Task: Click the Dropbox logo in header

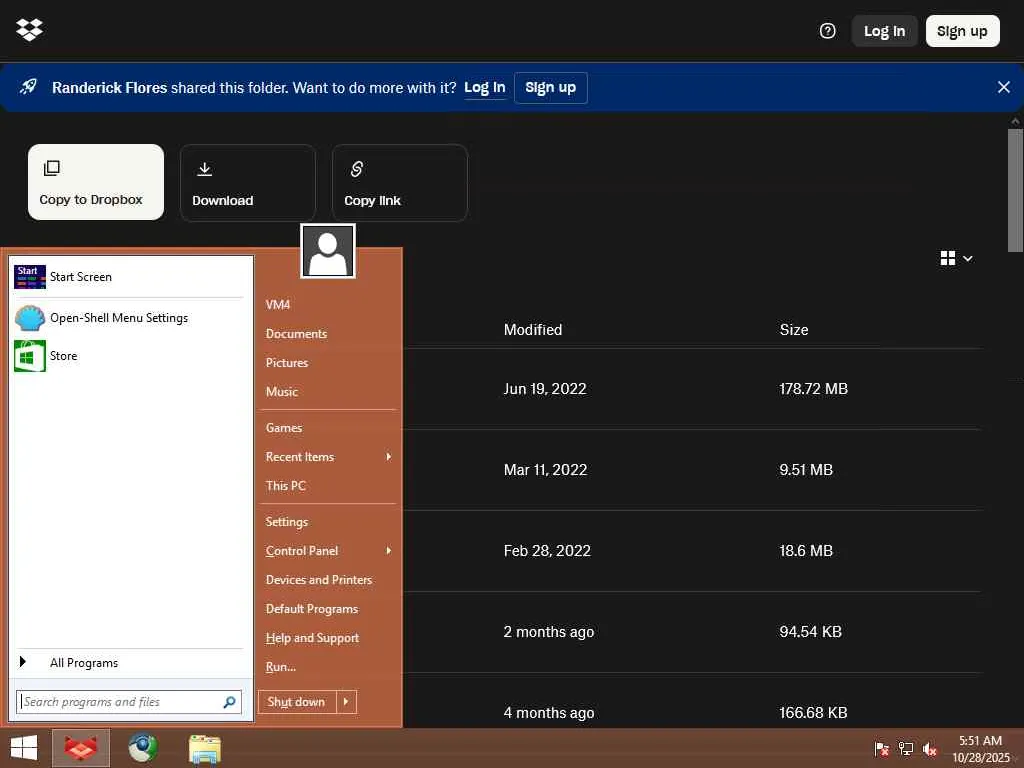Action: point(29,29)
